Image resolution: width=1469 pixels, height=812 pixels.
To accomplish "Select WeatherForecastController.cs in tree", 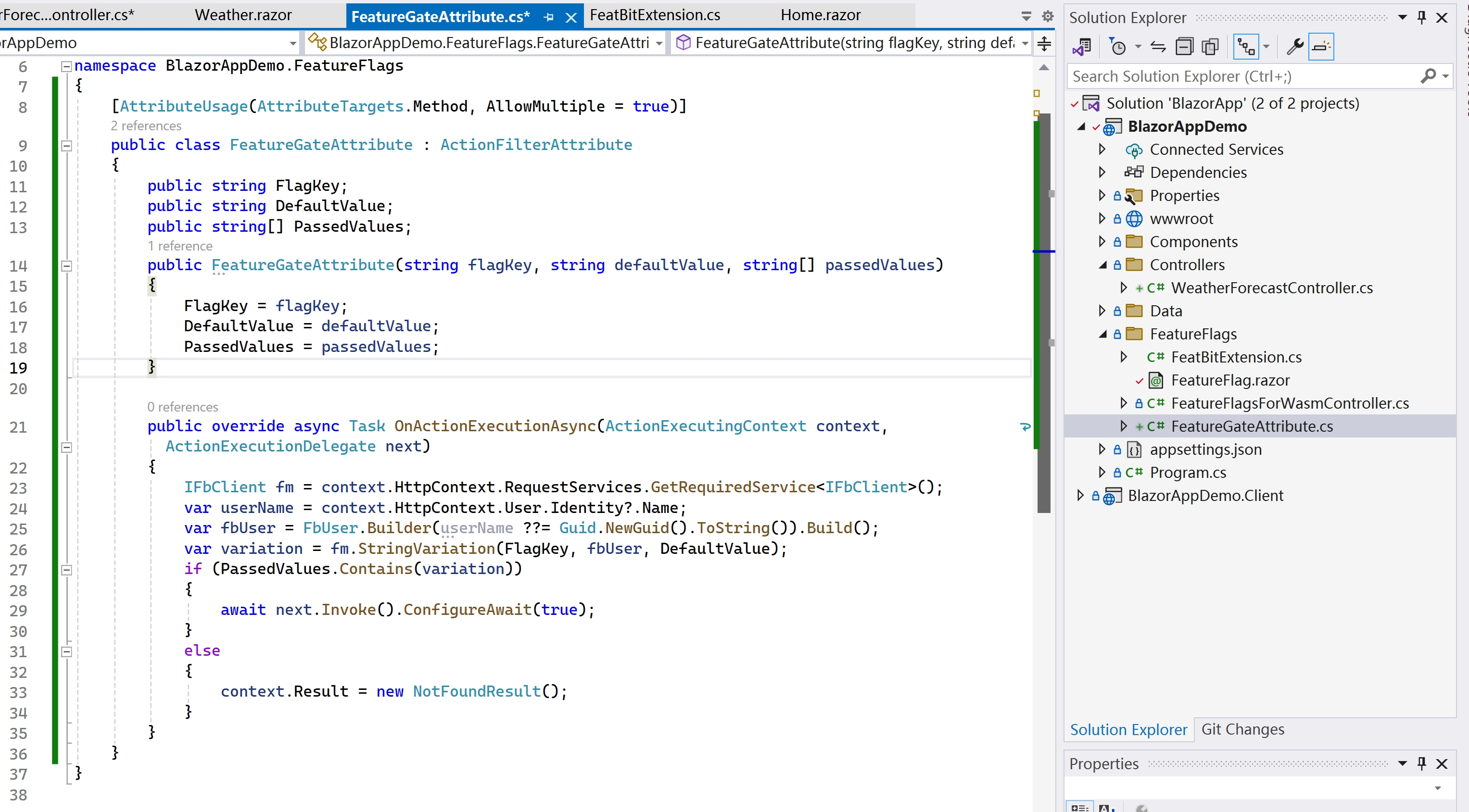I will click(1271, 288).
